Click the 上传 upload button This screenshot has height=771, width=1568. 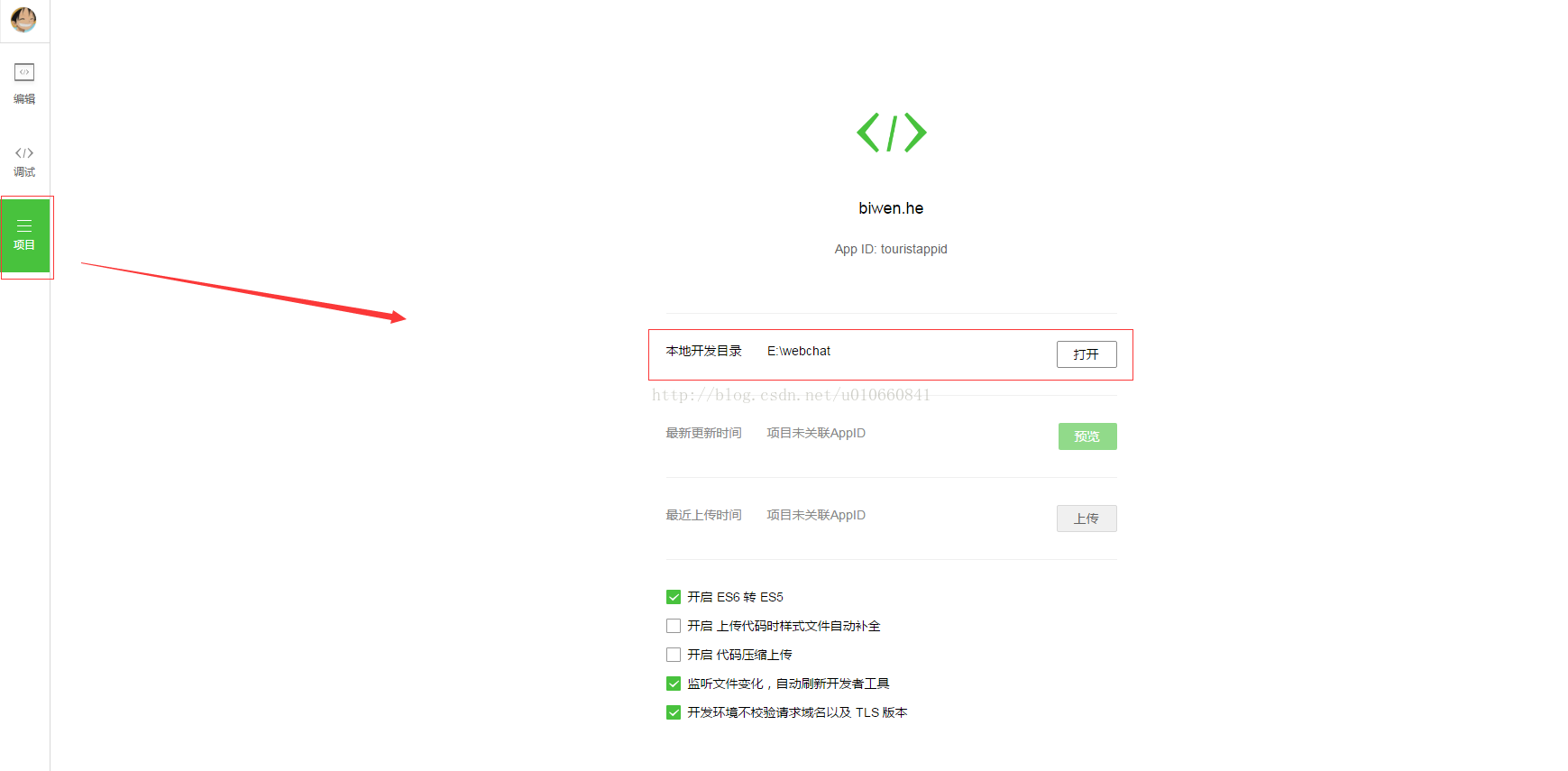tap(1087, 519)
